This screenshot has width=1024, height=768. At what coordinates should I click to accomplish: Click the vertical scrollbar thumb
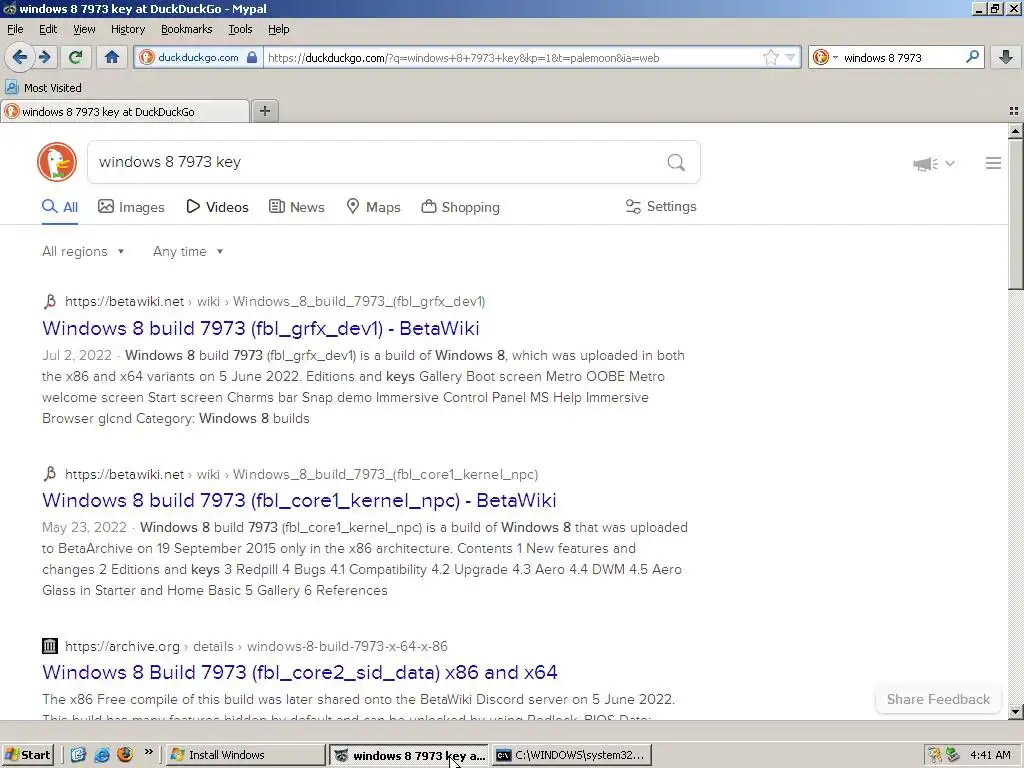[1015, 214]
